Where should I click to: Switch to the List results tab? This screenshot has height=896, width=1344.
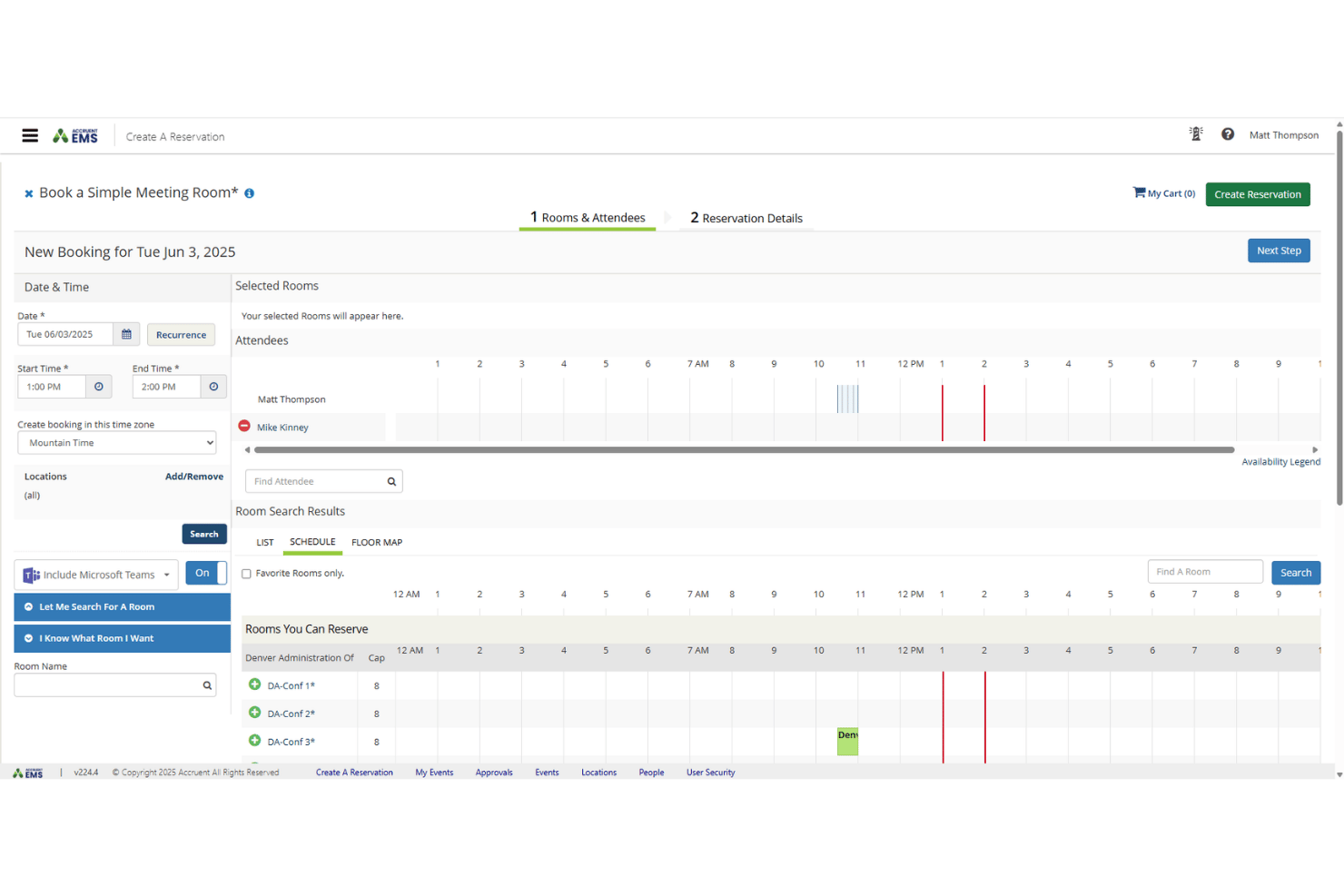coord(265,543)
